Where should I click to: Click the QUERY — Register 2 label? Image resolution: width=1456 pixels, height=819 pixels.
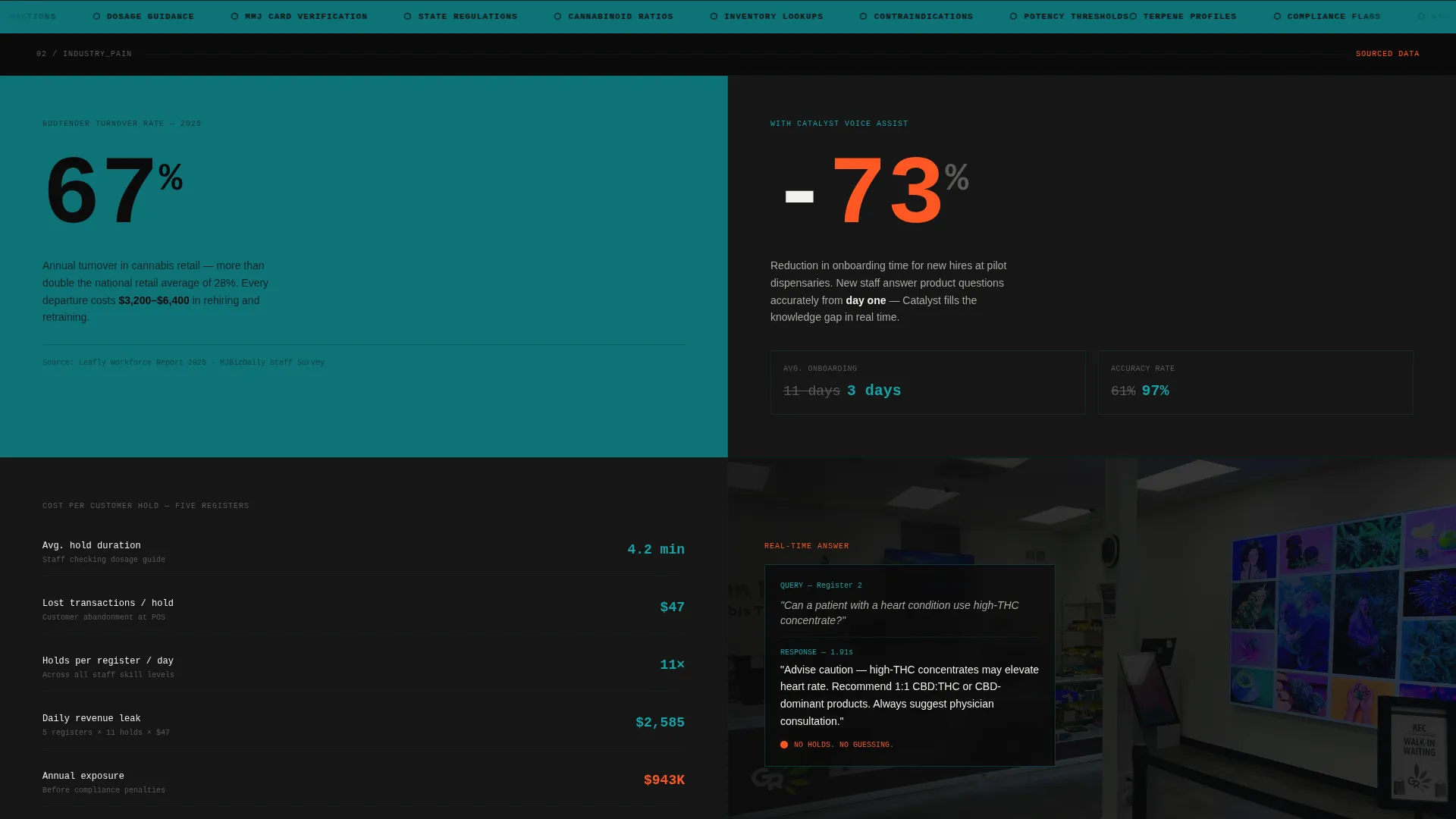click(x=821, y=585)
